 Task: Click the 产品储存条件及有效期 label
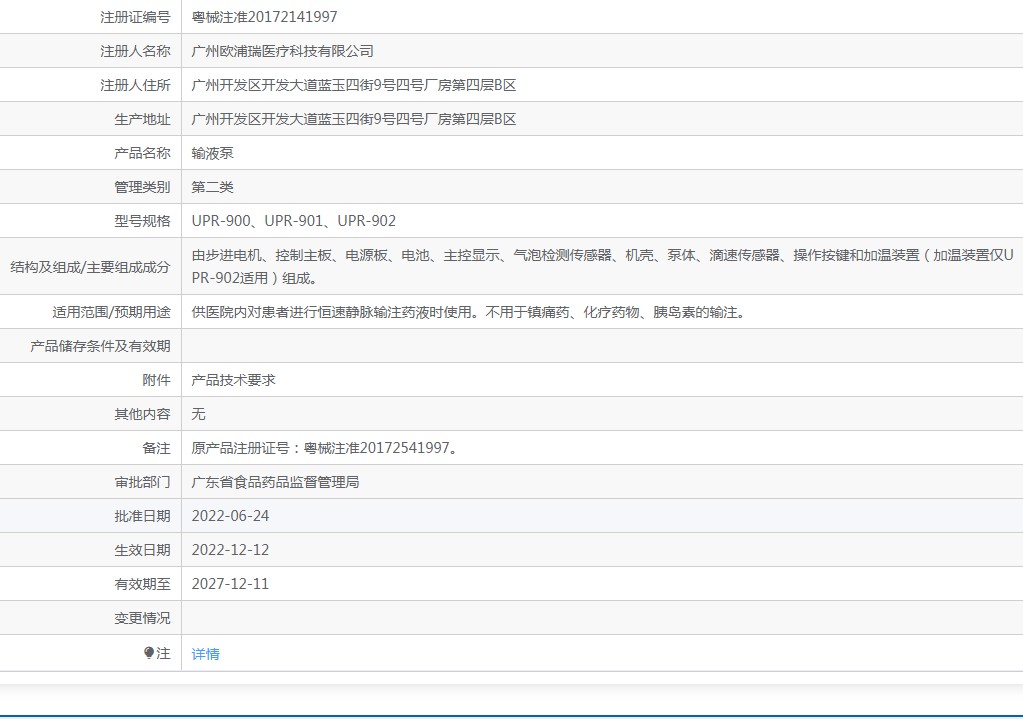(x=100, y=346)
